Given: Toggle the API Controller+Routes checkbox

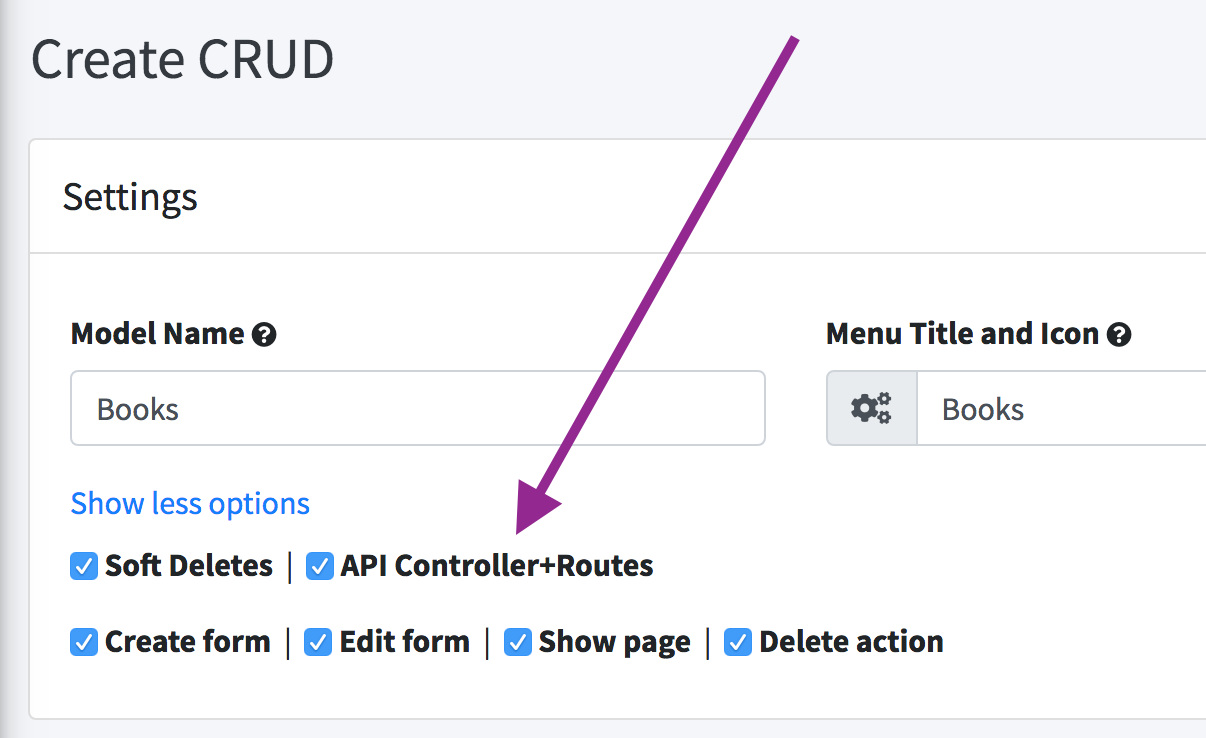Looking at the screenshot, I should (319, 566).
